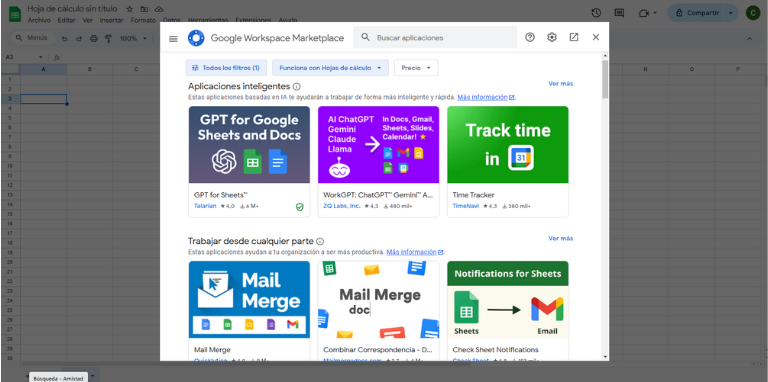Open the GPT for Google Sheets thumbnail
The width and height of the screenshot is (768, 382).
pos(249,144)
